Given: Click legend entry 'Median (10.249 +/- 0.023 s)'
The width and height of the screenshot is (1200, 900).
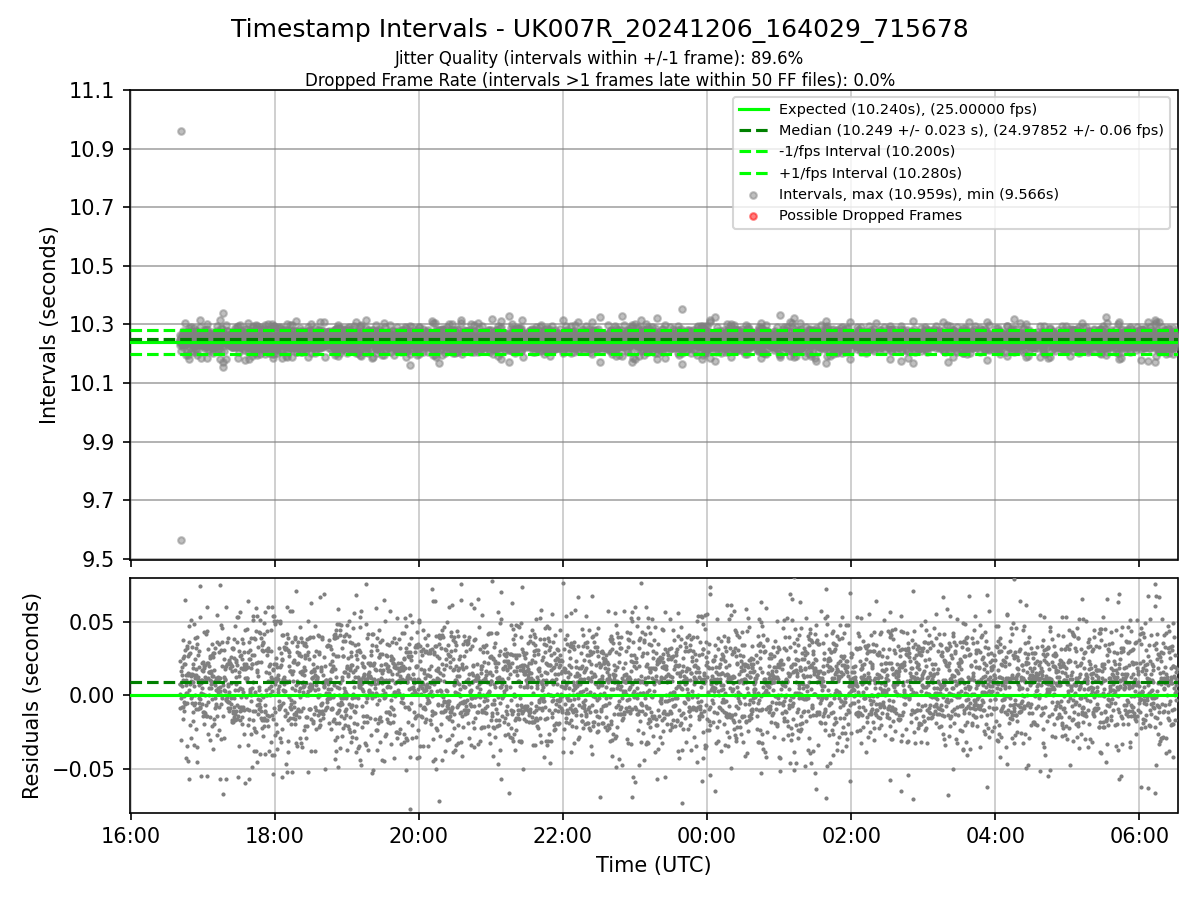Looking at the screenshot, I should point(971,130).
